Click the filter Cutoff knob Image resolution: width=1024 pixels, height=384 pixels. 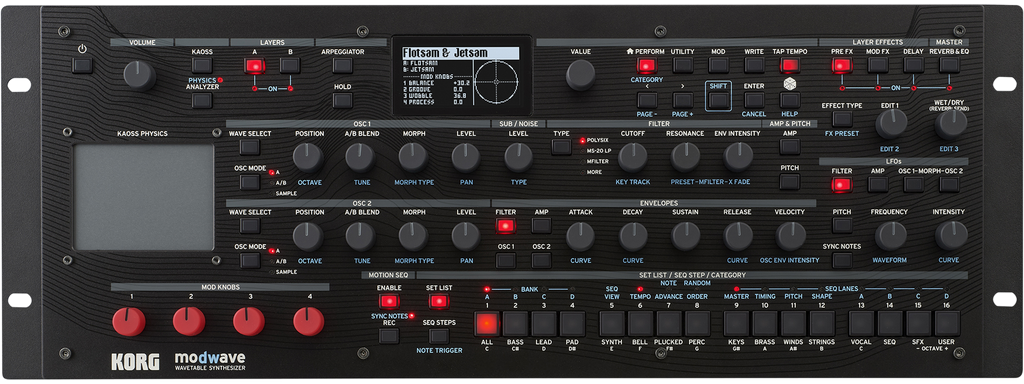[633, 157]
